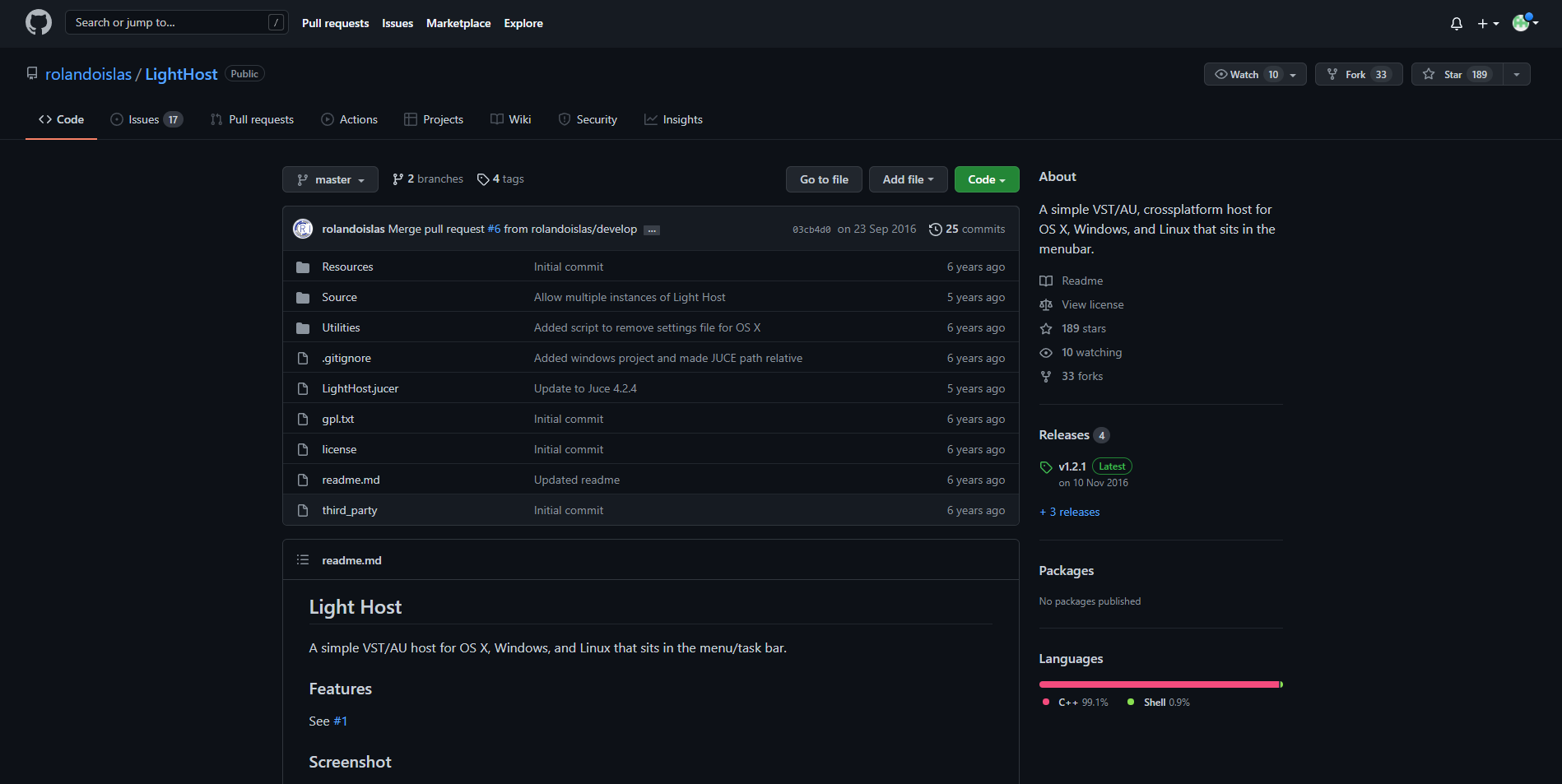The height and width of the screenshot is (784, 1562).
Task: Open the Watch dropdown
Action: coord(1255,74)
